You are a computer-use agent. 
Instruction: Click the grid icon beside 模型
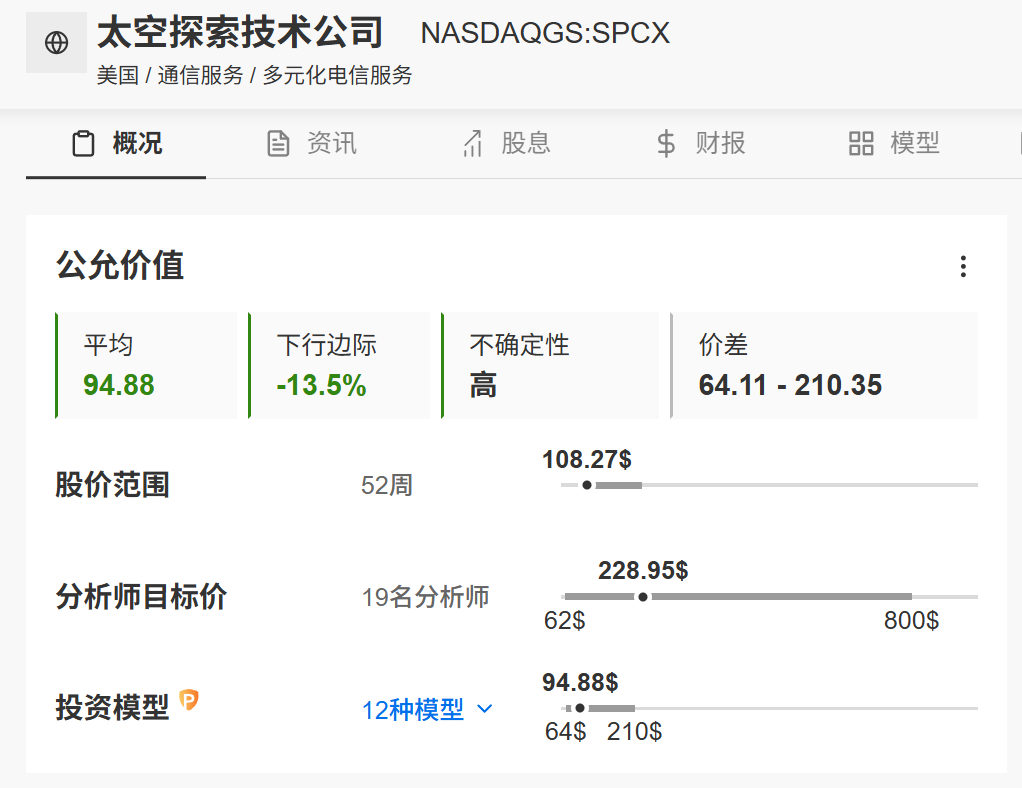[861, 143]
